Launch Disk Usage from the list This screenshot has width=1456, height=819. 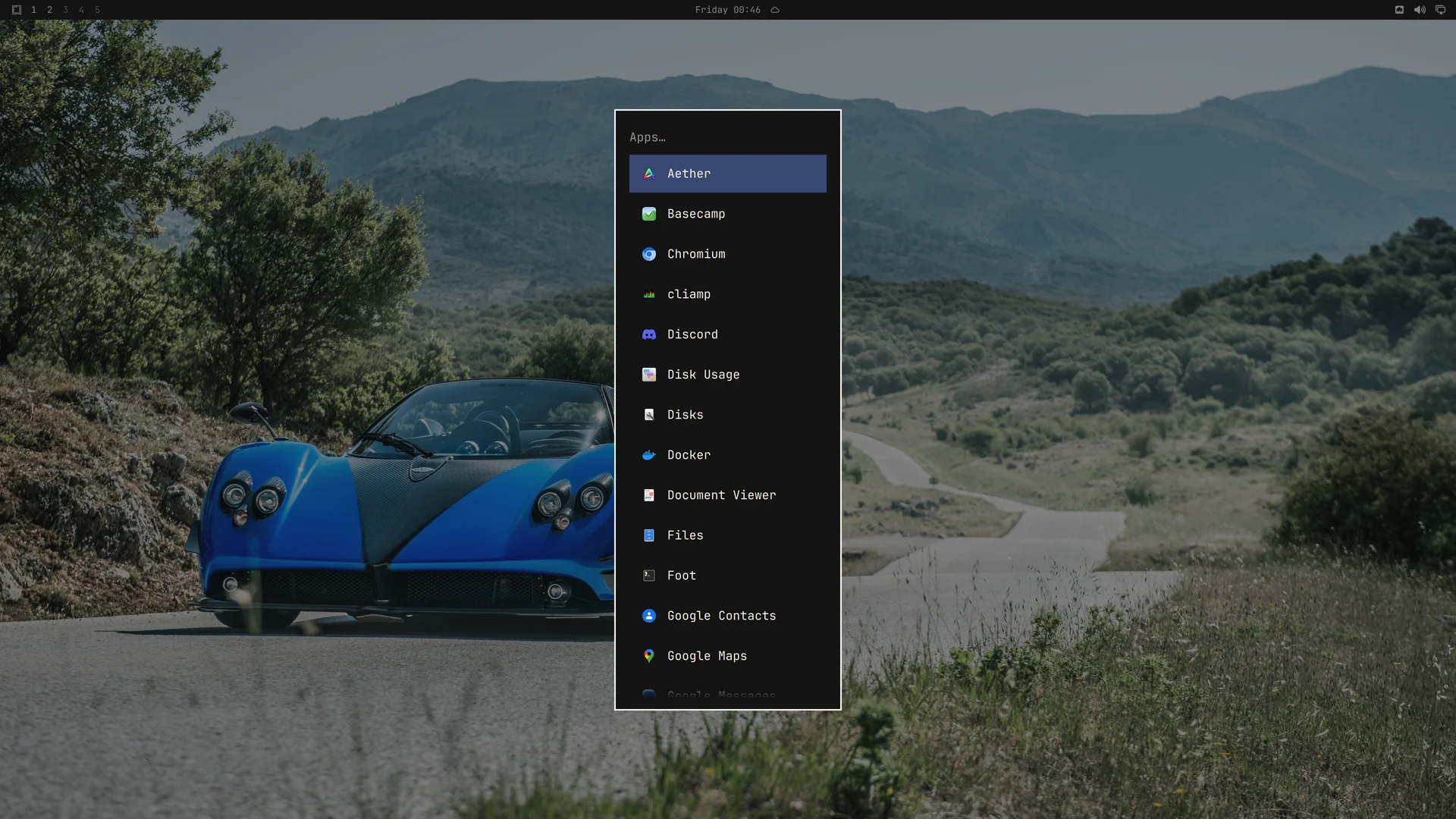(x=728, y=375)
